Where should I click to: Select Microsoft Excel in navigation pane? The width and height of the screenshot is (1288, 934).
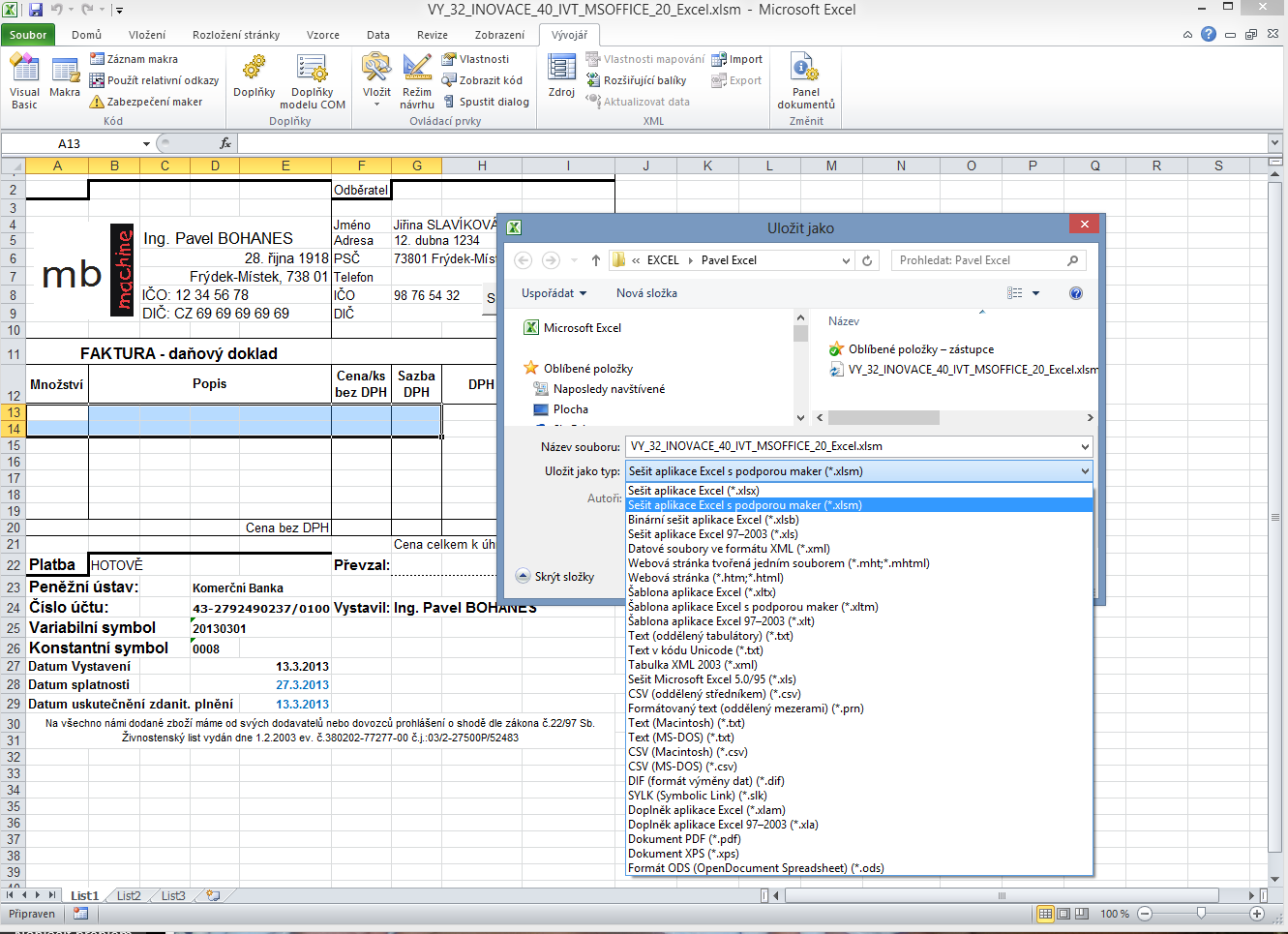click(573, 328)
